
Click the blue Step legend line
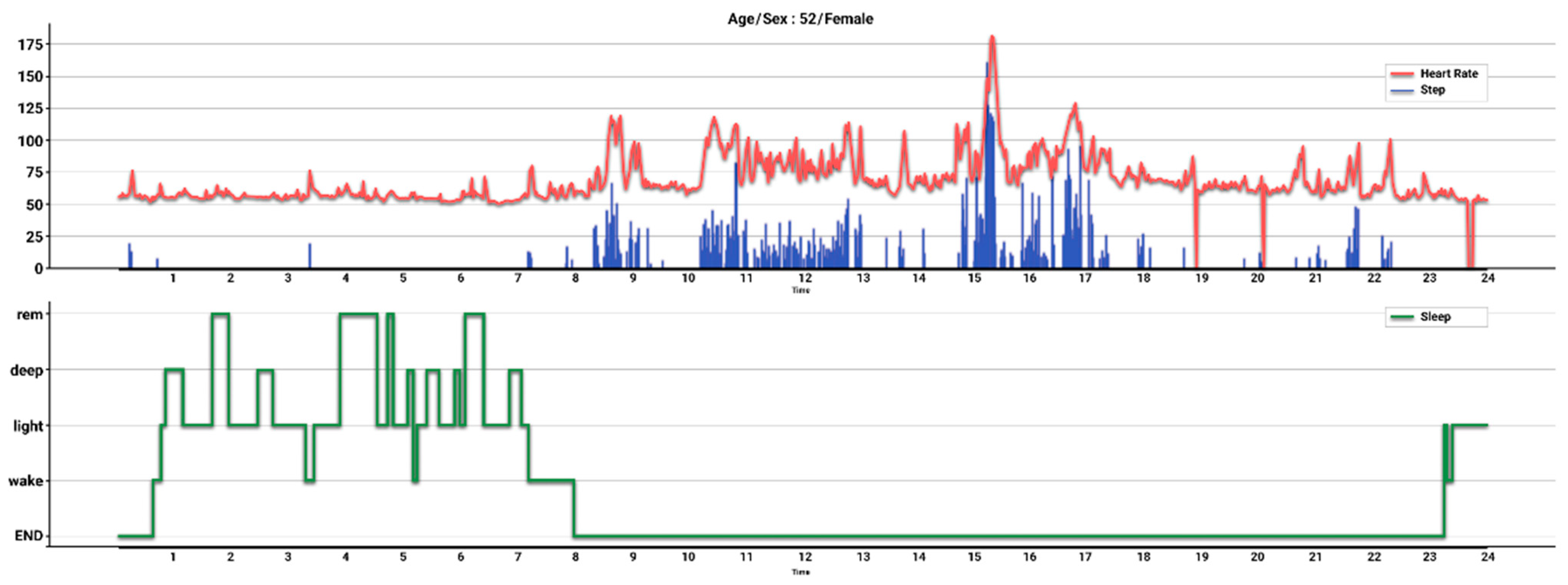click(x=1402, y=91)
